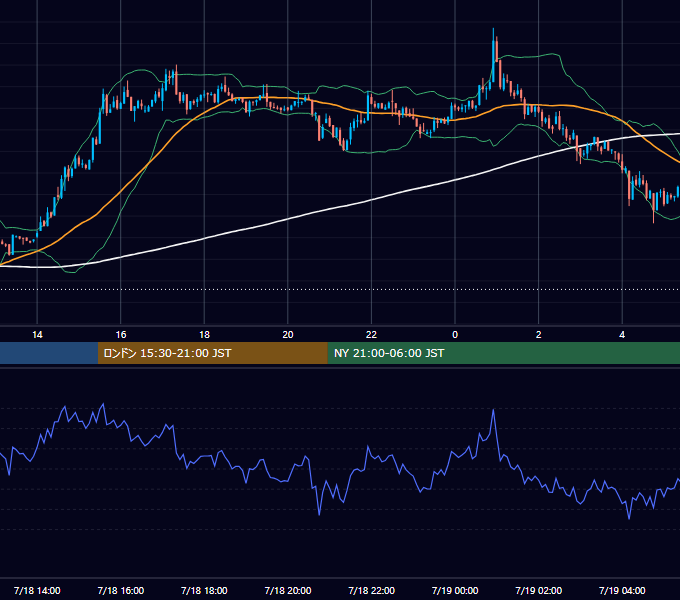Viewport: 680px width, 600px height.
Task: Click hour label 20 on time axis
Action: [x=288, y=335]
